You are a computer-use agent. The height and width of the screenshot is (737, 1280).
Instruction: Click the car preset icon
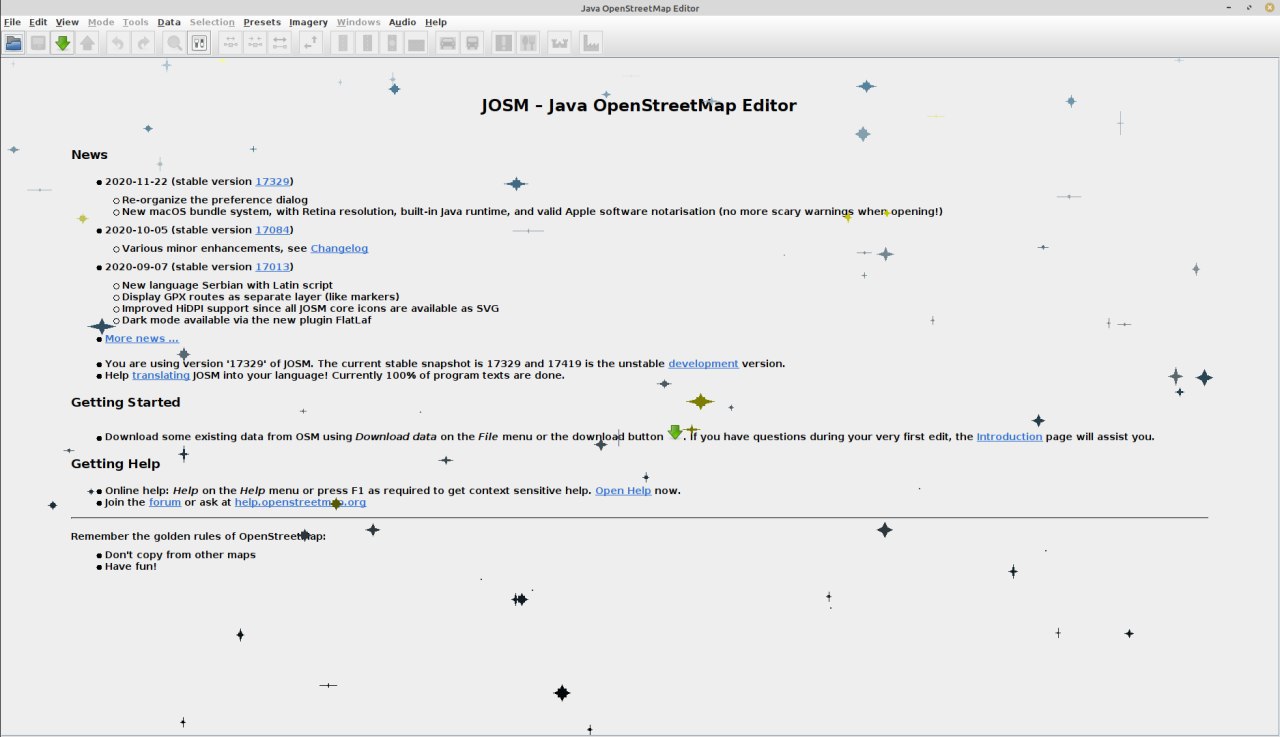pyautogui.click(x=447, y=43)
